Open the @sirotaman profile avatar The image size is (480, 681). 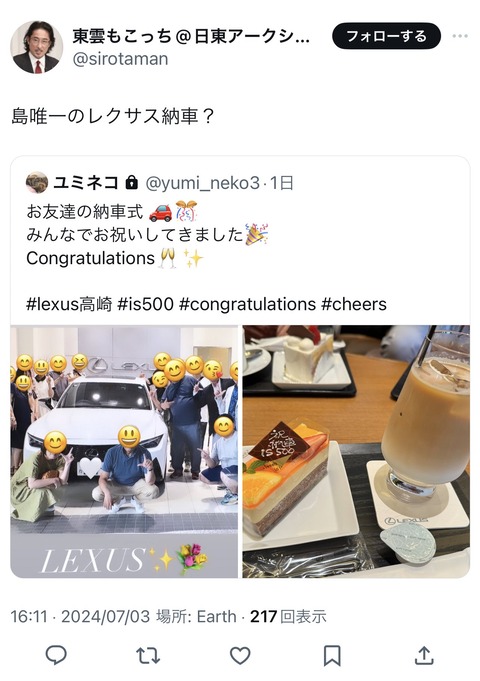tap(36, 47)
